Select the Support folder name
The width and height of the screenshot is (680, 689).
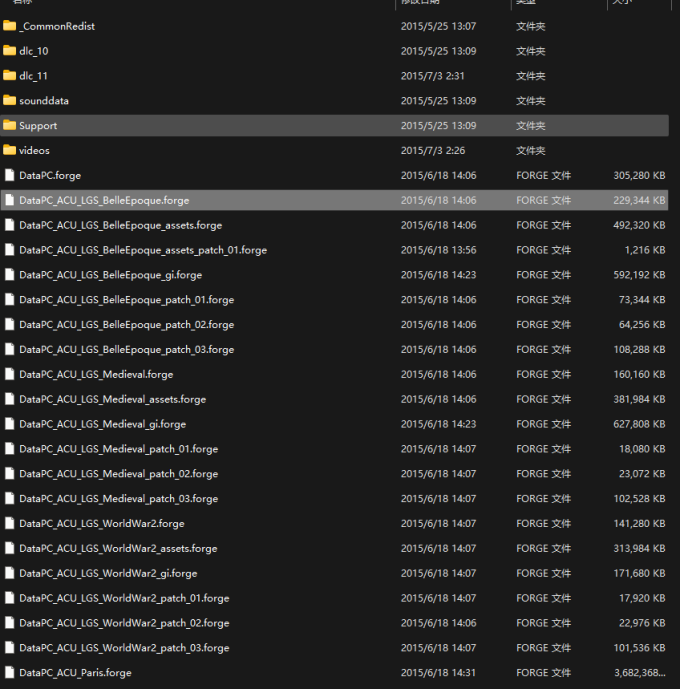click(x=38, y=126)
